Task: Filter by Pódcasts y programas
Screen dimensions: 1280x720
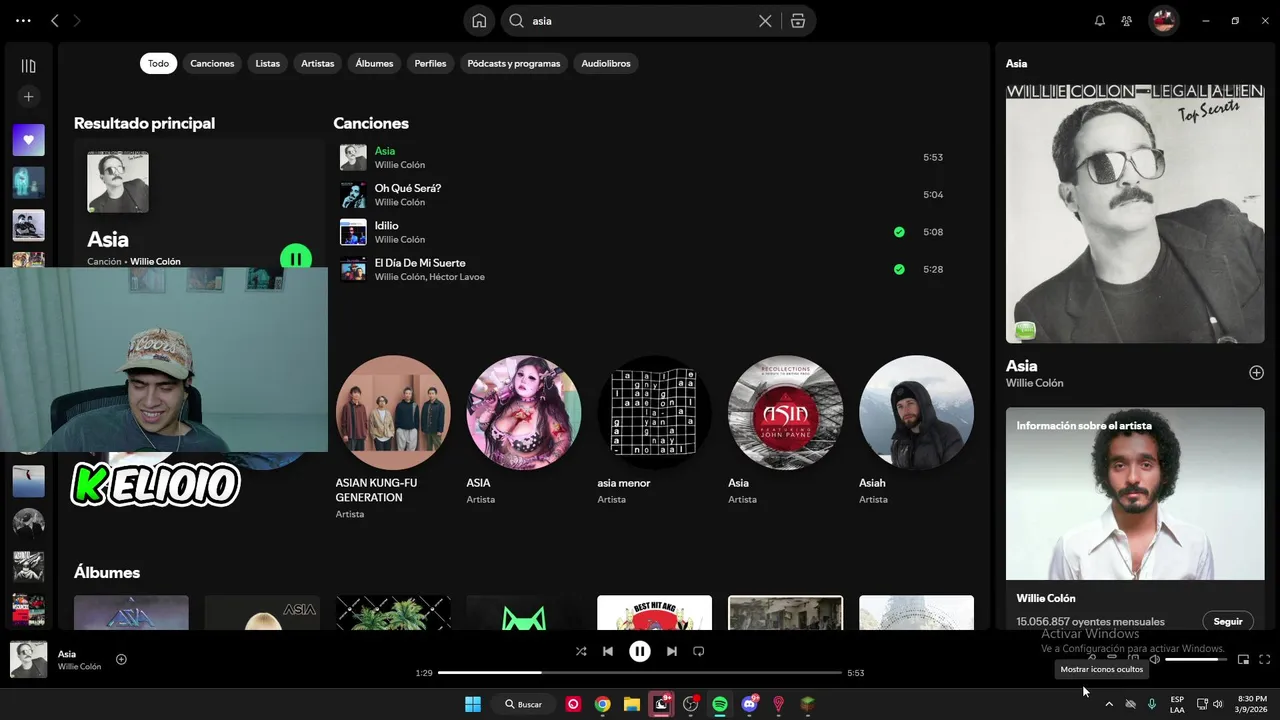Action: tap(514, 63)
